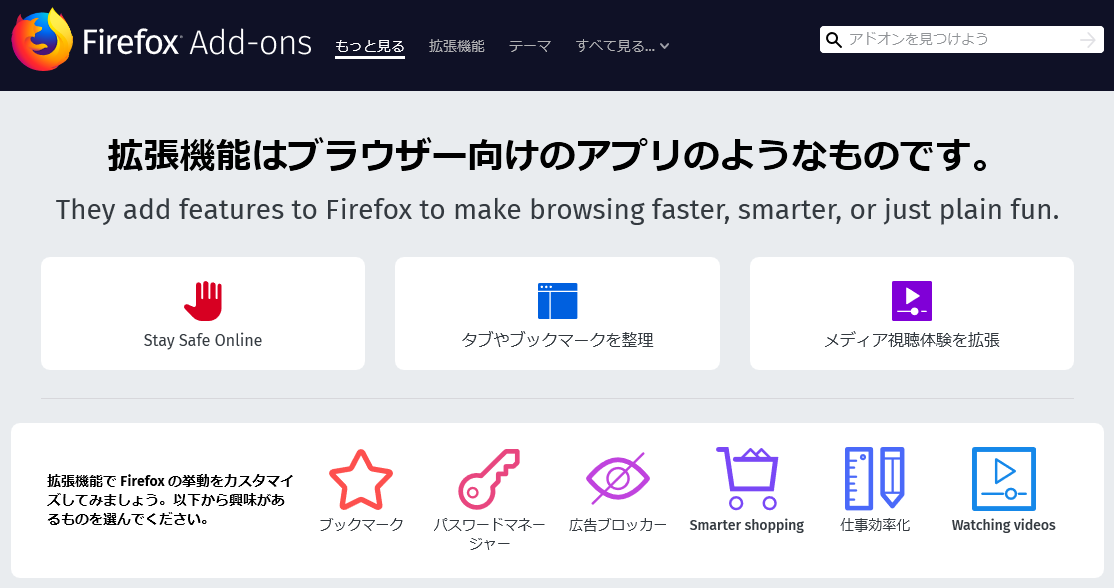Screen dimensions: 1114x588
Task: Open the Firefox Add-ons title link
Action: coord(198,43)
